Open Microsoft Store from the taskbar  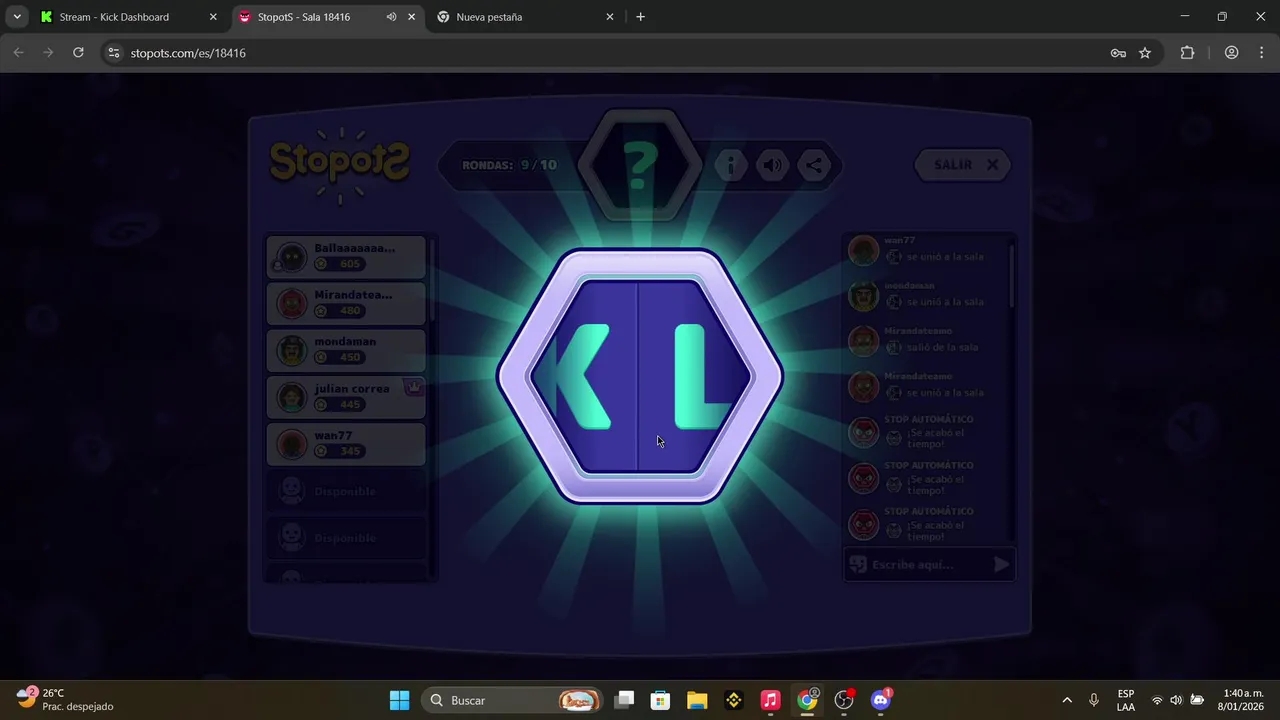click(660, 700)
